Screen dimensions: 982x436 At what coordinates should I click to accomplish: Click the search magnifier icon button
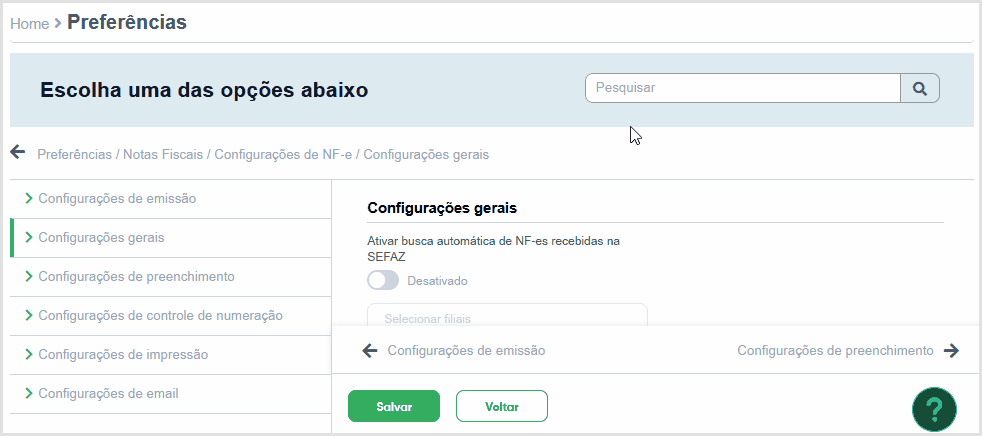click(x=919, y=88)
